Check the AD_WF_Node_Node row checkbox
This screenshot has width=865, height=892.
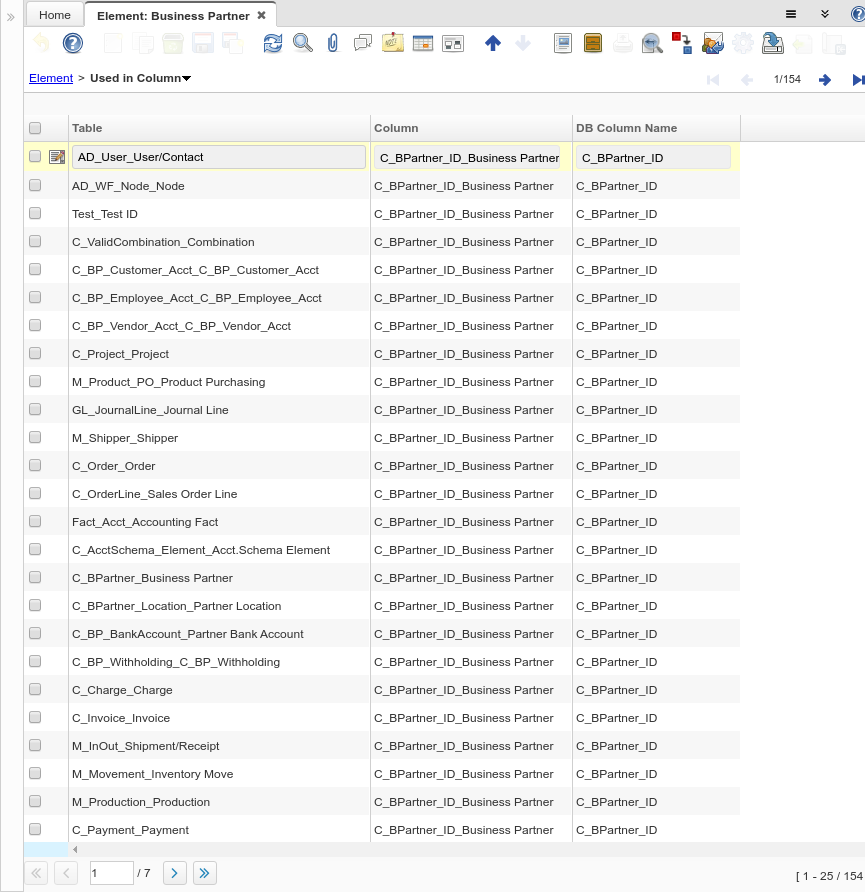point(35,186)
